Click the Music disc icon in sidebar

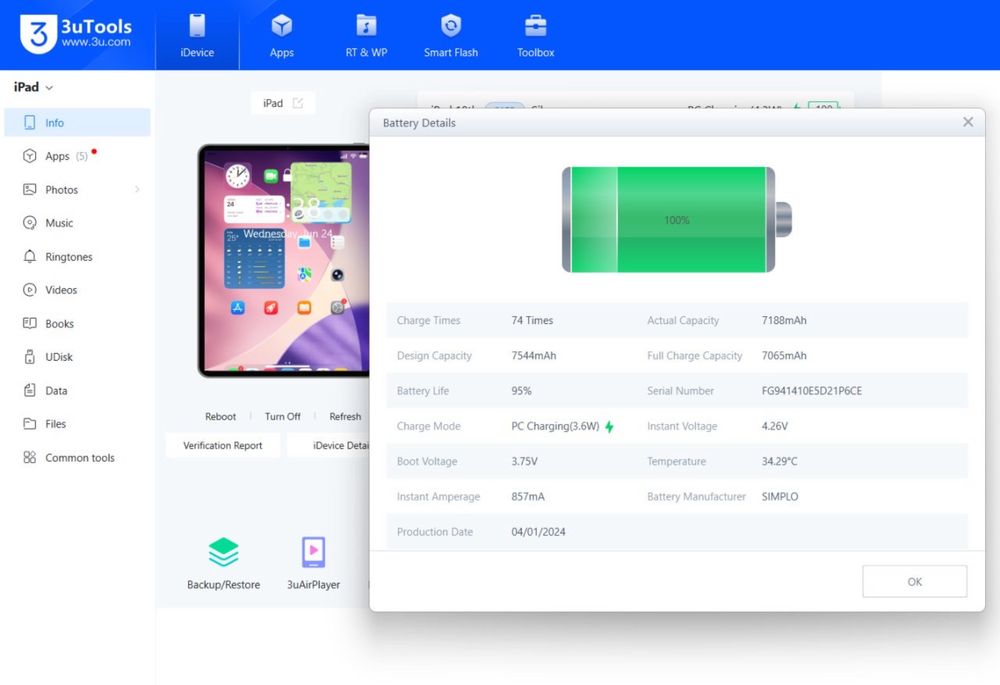tap(29, 223)
